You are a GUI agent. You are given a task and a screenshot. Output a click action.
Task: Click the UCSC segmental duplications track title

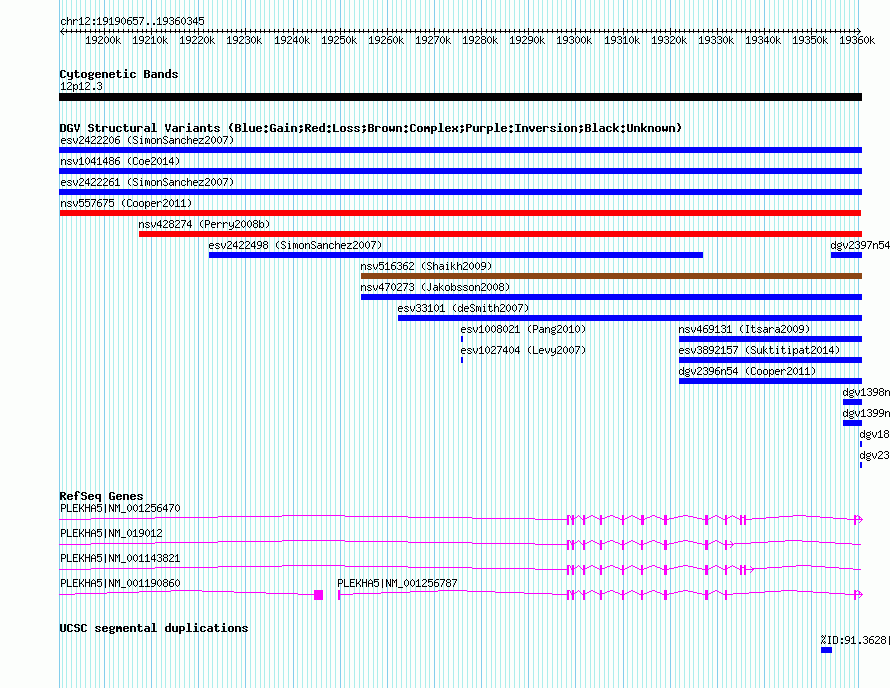[154, 628]
